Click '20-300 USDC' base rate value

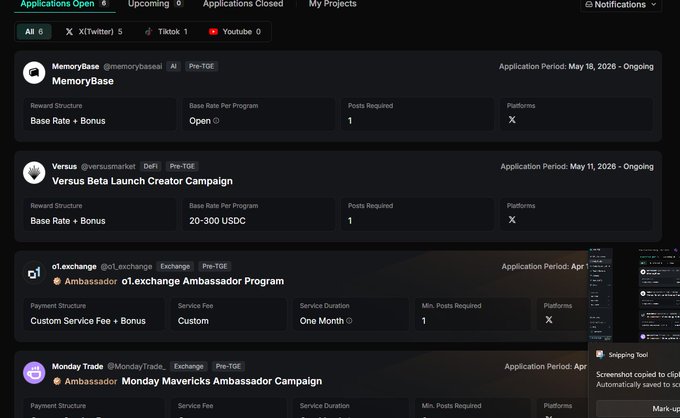pos(217,221)
